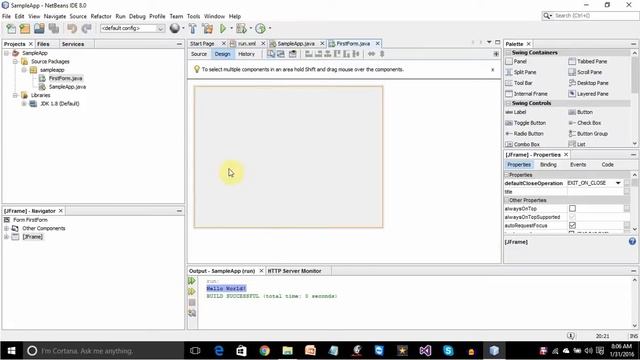
Task: Click the Re-run green arrows icon in Output
Action: tap(192, 281)
